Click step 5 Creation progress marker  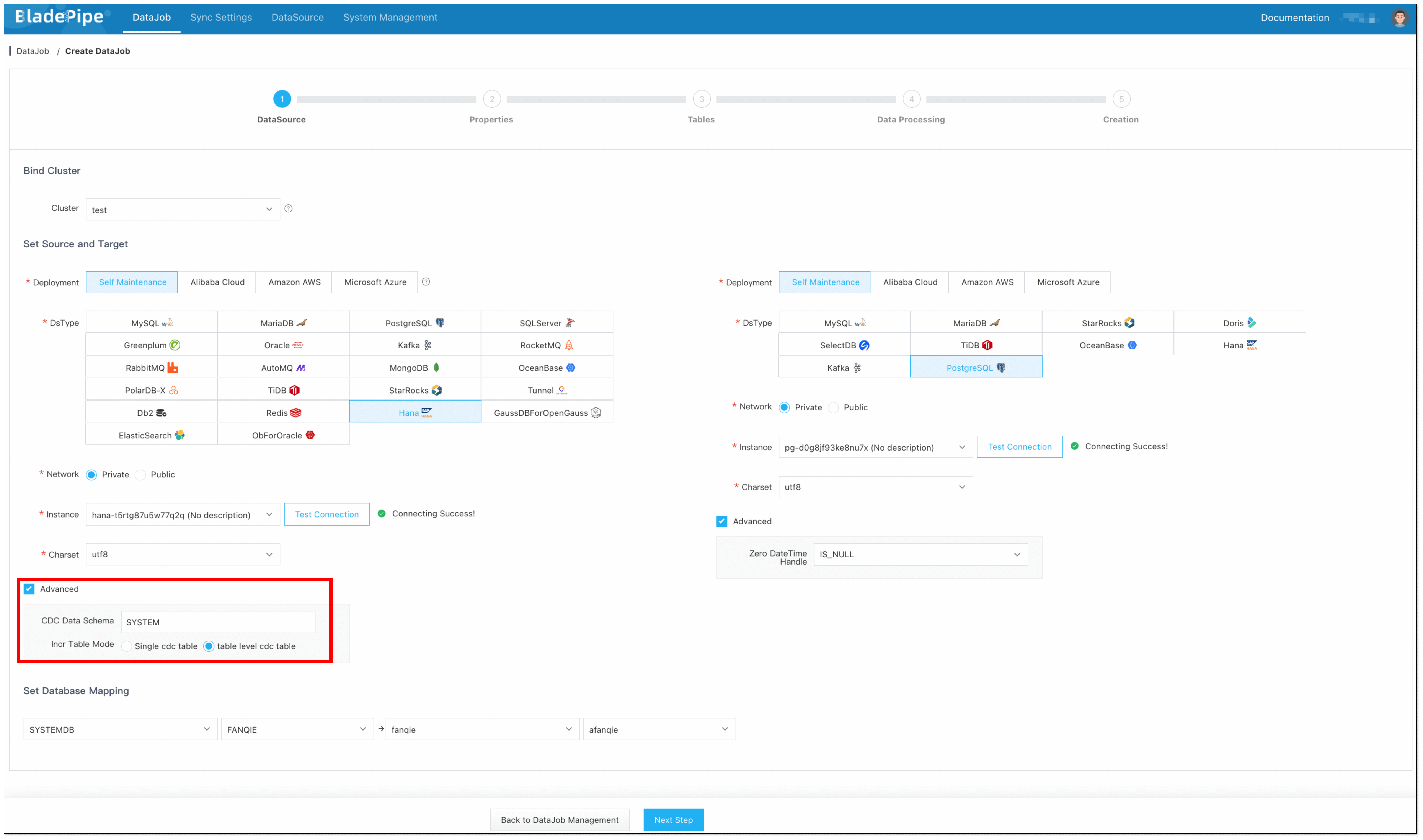pos(1121,99)
